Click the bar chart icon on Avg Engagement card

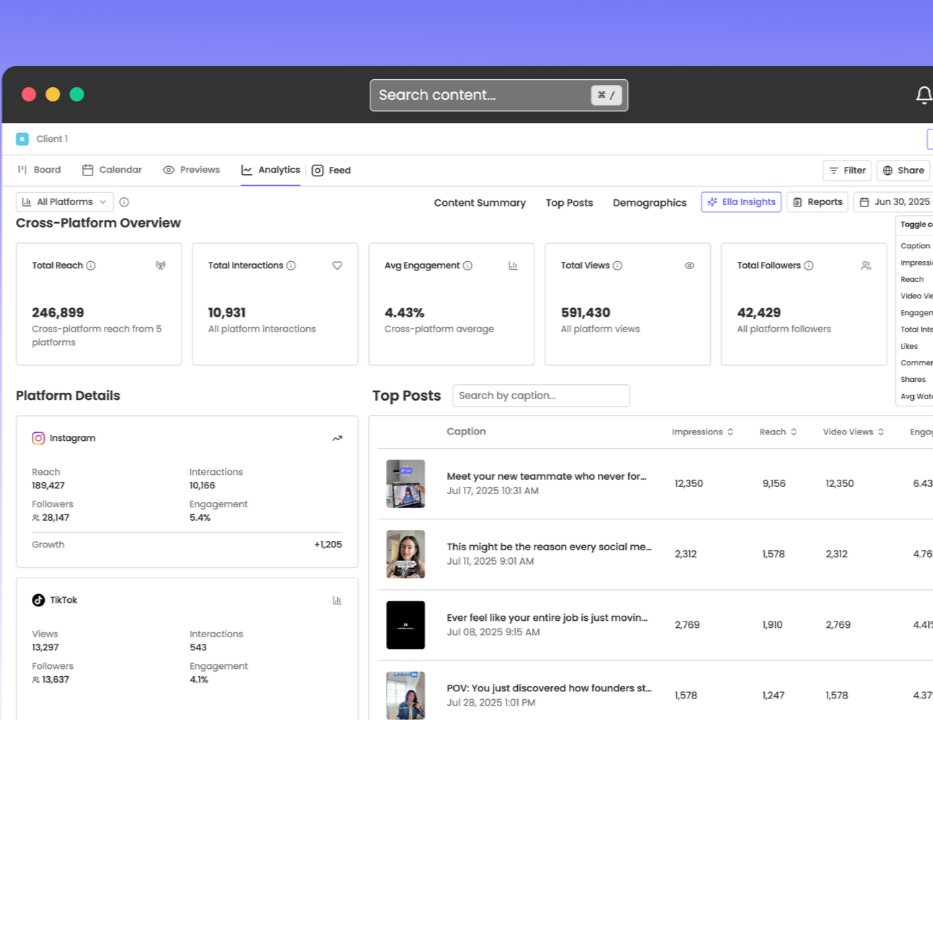(x=513, y=265)
